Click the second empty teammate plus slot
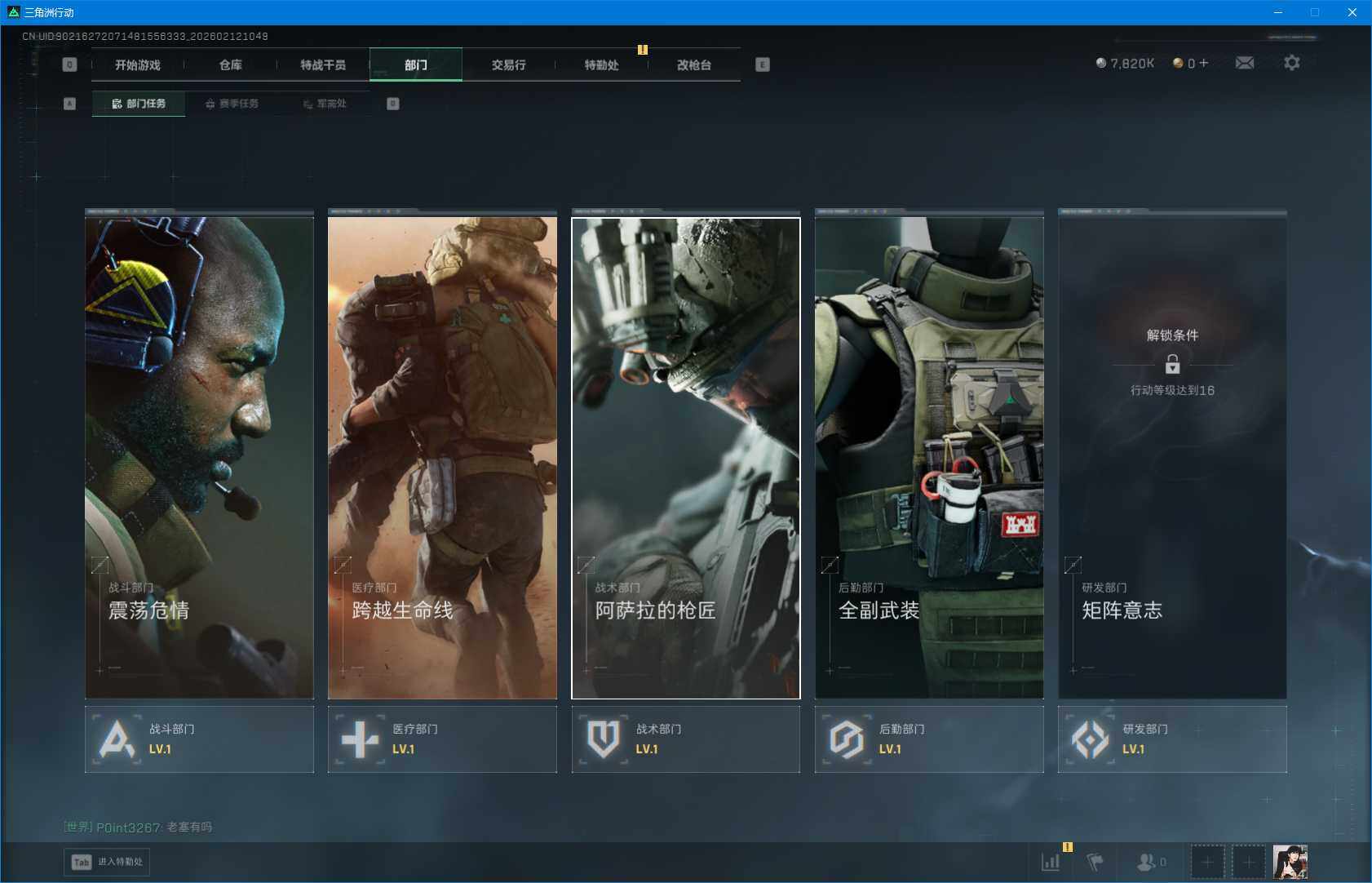Image resolution: width=1372 pixels, height=883 pixels. (x=1248, y=862)
